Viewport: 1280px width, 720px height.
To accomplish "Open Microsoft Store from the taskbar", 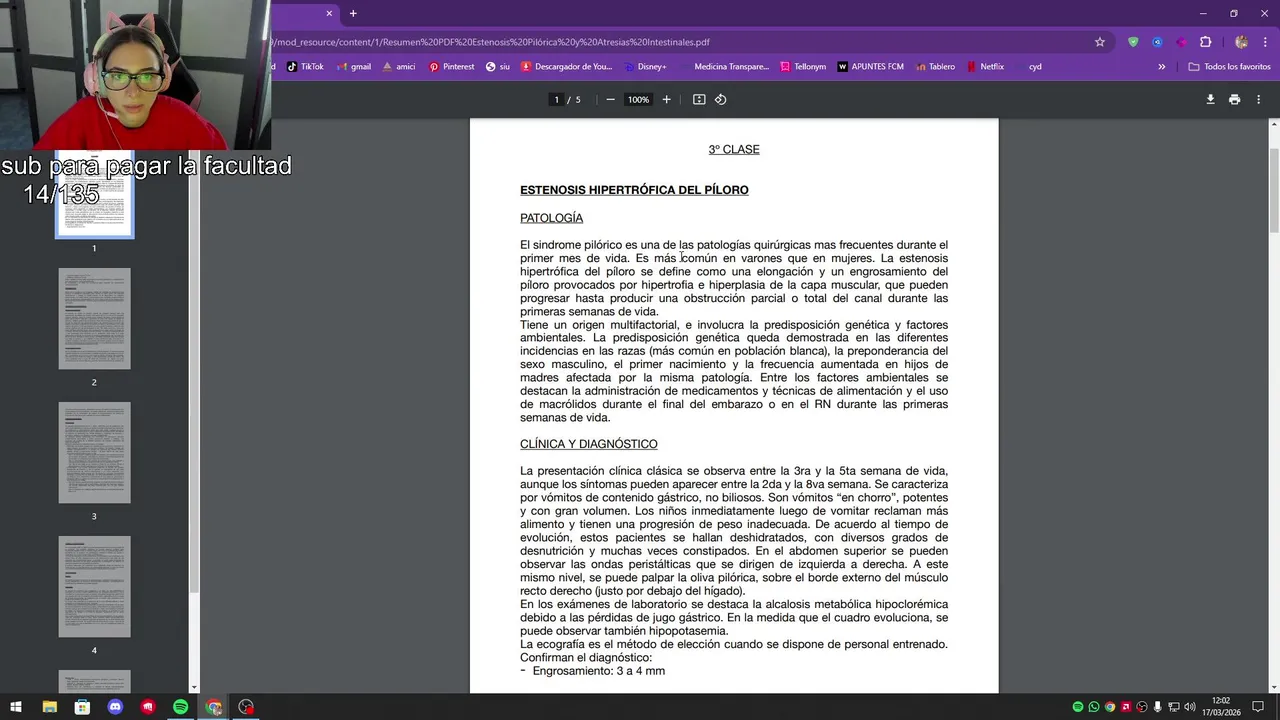I will tap(82, 707).
